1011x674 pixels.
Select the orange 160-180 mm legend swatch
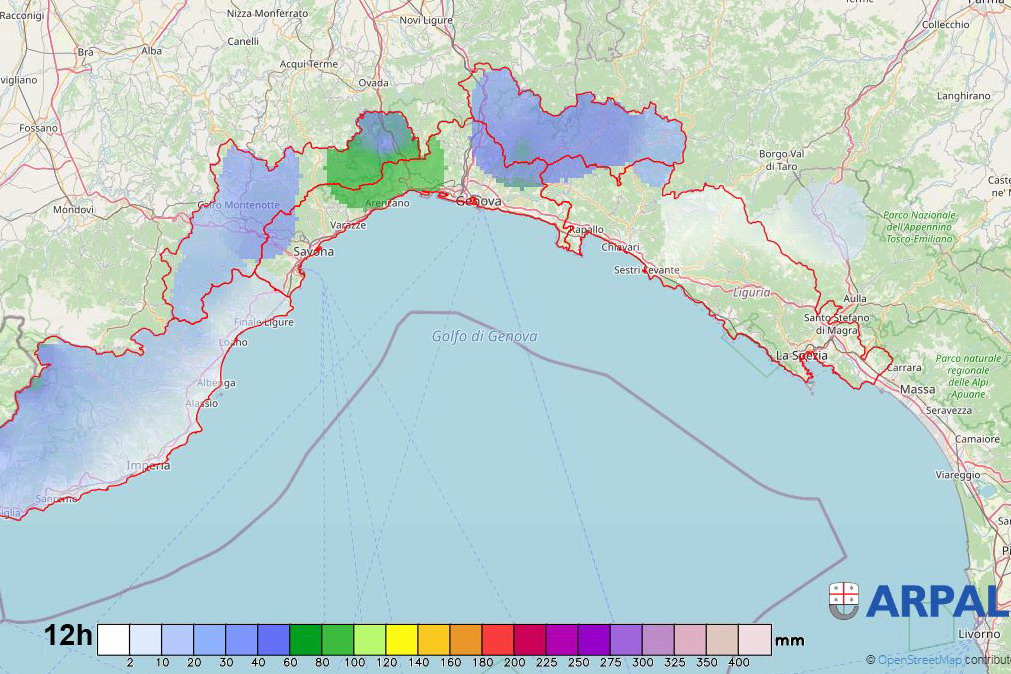(466, 639)
